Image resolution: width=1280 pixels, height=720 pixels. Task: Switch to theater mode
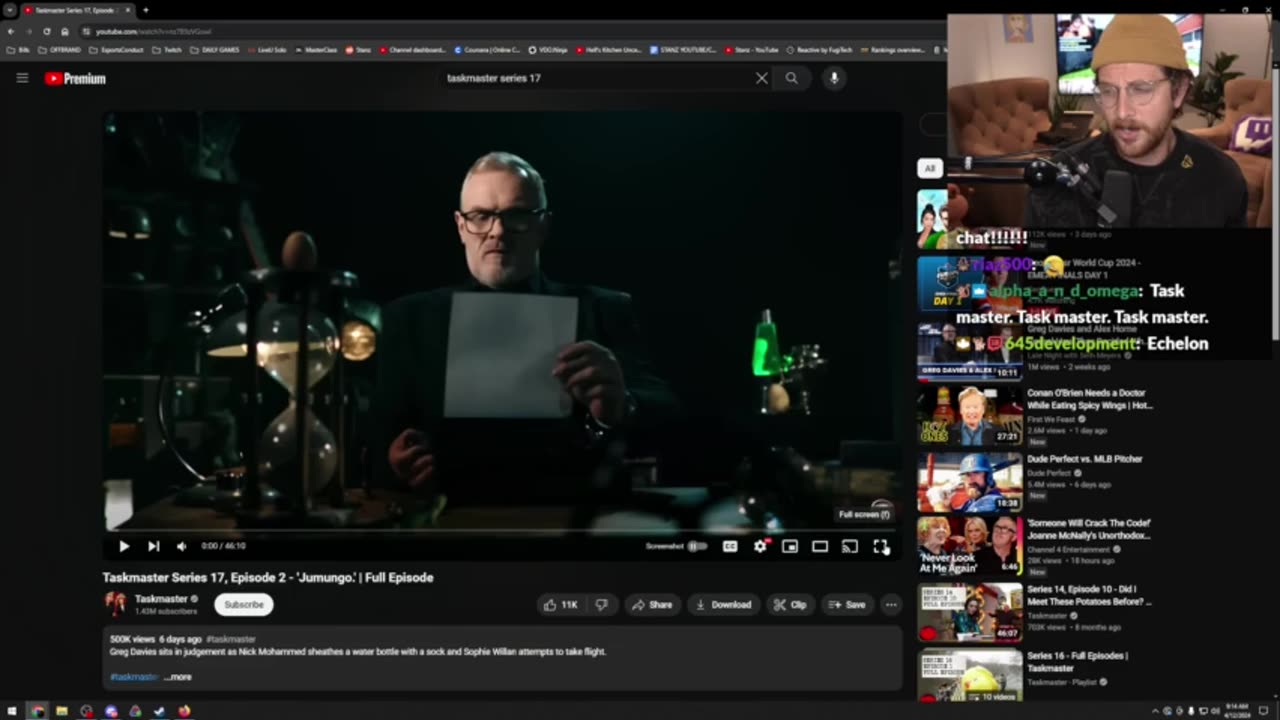(820, 546)
